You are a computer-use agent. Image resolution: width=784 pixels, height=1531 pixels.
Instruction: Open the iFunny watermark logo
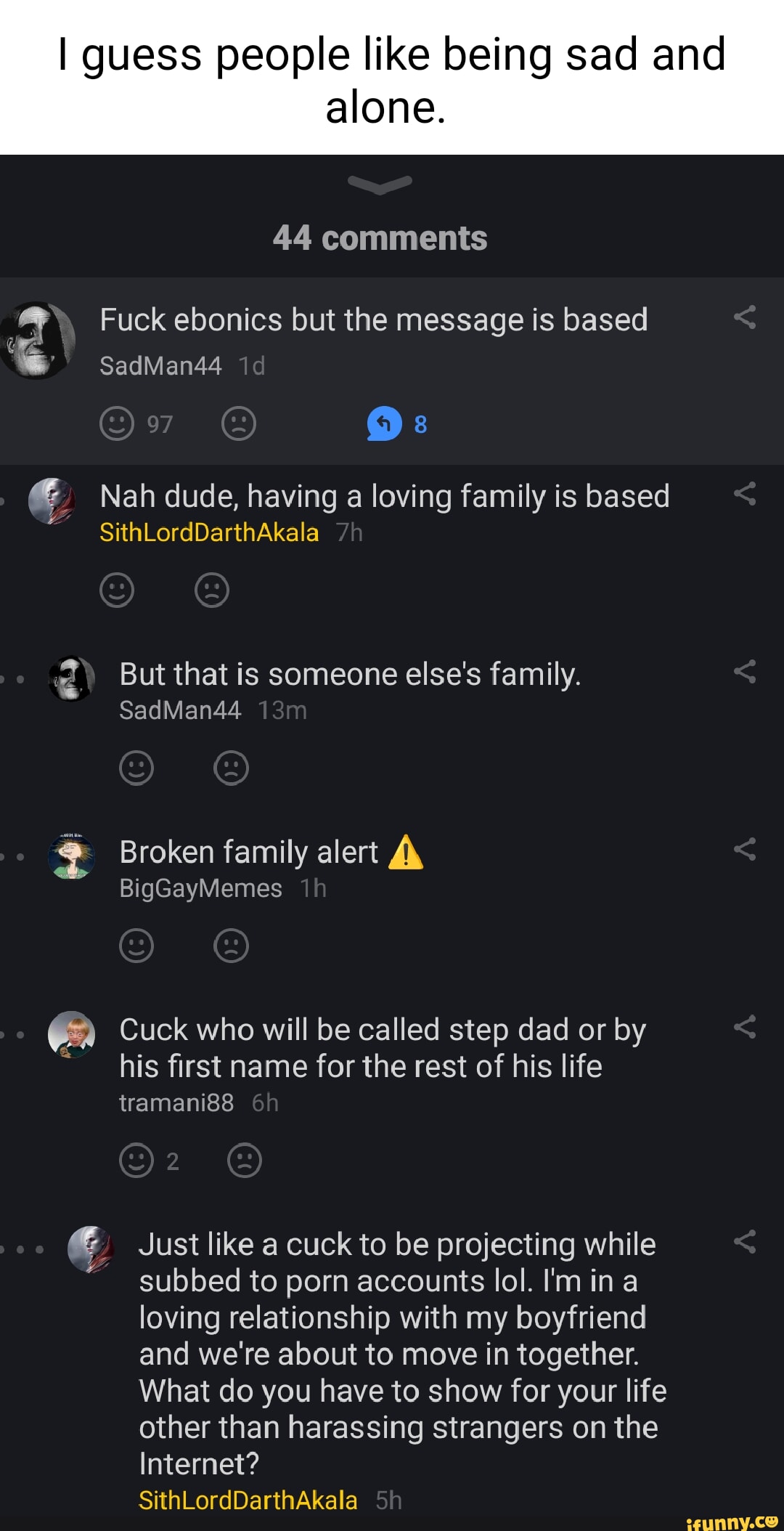click(x=732, y=1521)
